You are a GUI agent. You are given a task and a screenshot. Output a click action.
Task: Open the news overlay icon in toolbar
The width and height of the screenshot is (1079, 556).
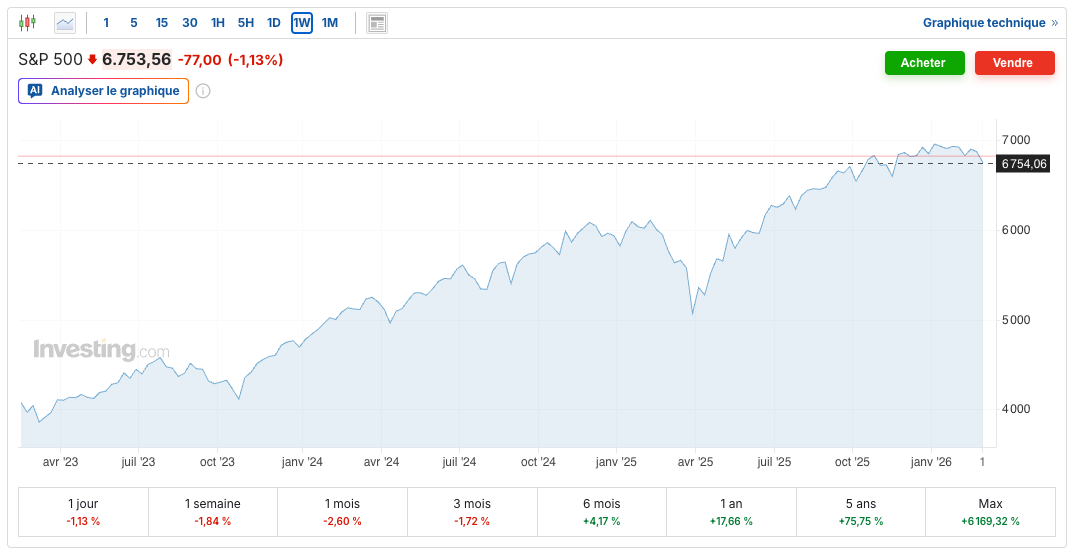coord(377,23)
